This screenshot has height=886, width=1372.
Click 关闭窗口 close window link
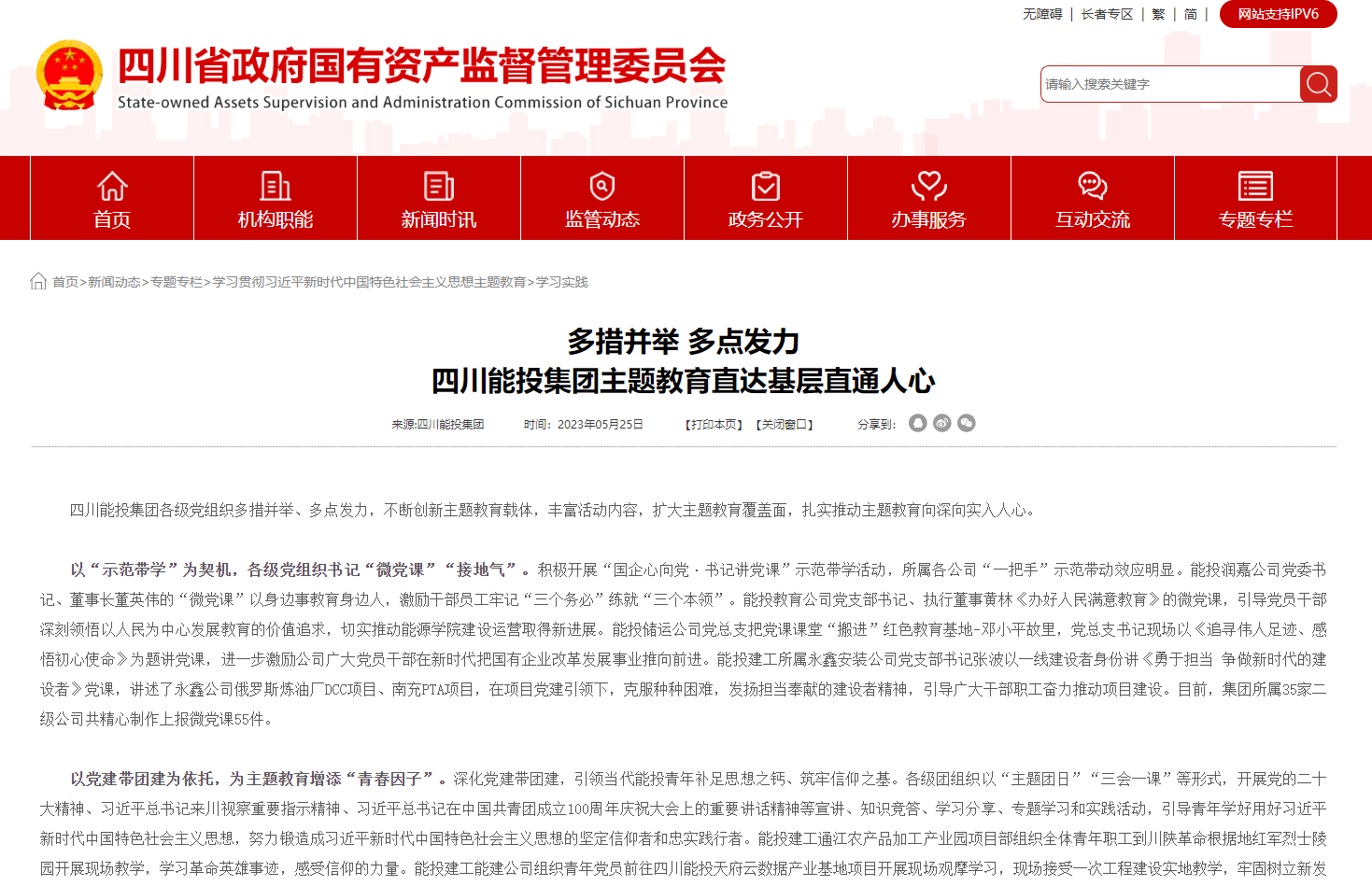click(x=785, y=424)
